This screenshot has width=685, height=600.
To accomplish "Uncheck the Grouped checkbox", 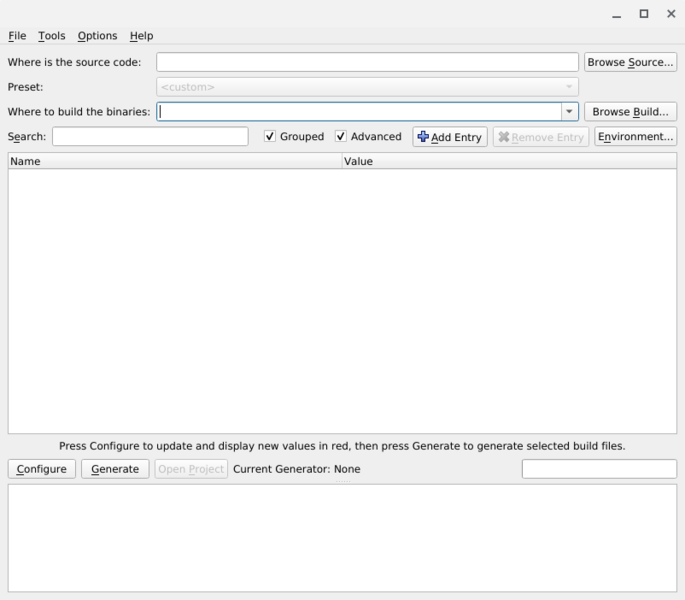I will [x=270, y=137].
